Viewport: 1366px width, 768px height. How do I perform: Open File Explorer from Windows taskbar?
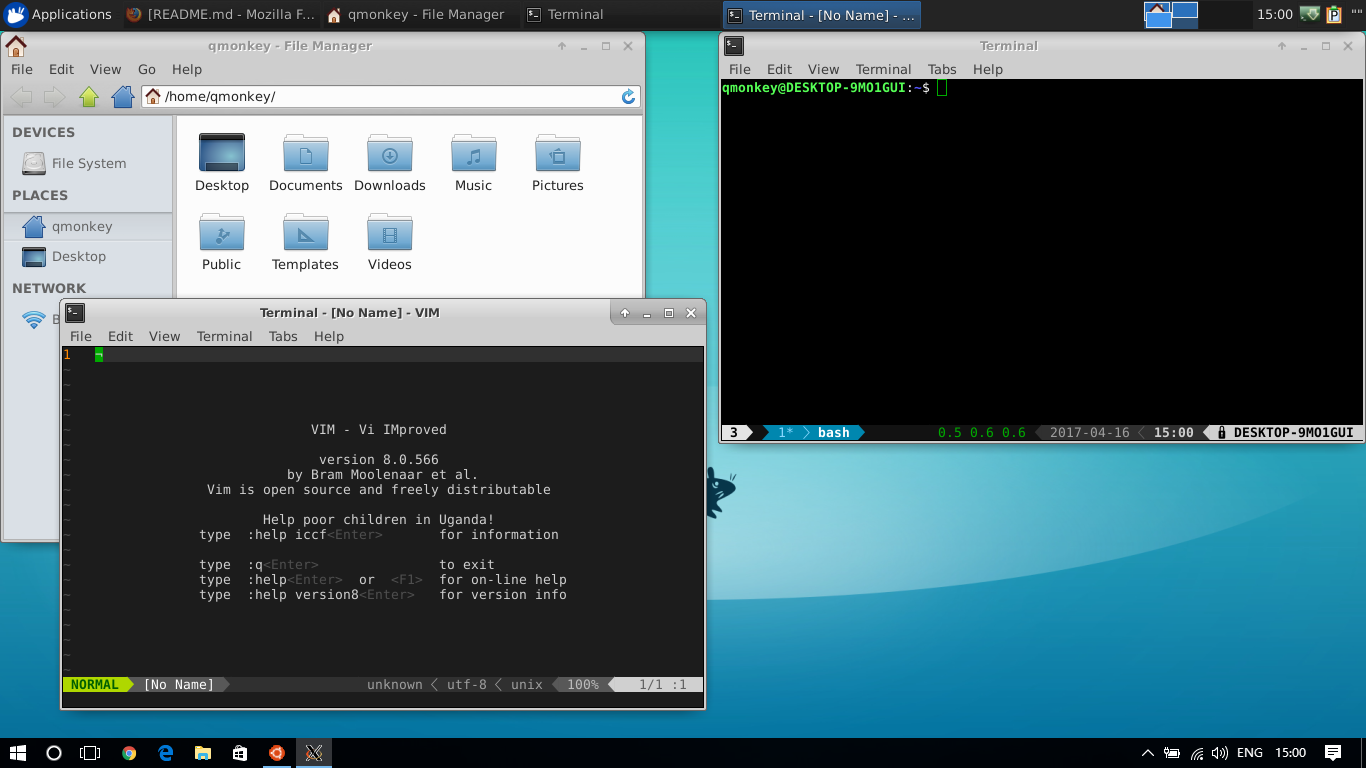[x=203, y=753]
